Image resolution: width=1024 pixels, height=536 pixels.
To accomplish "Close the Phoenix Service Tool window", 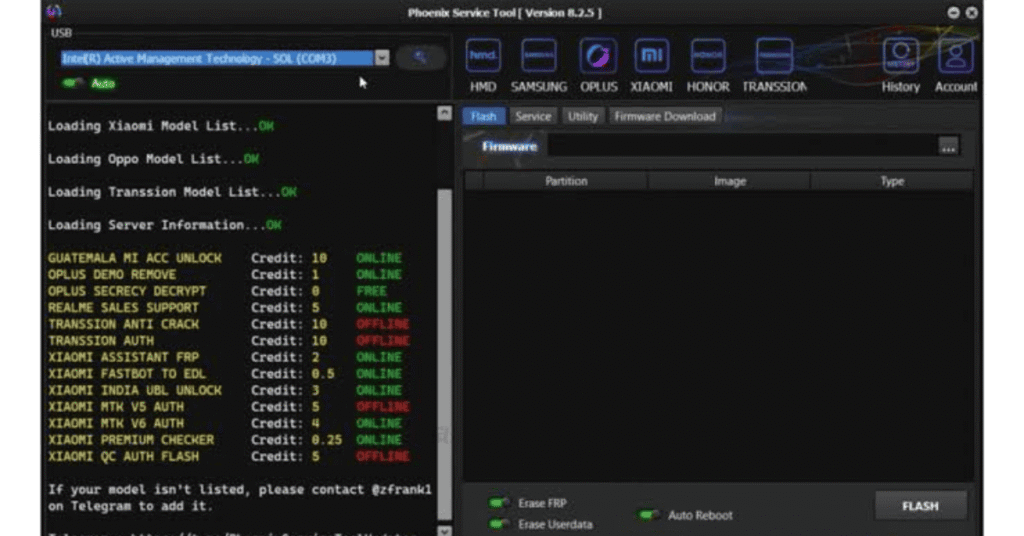I will click(971, 12).
